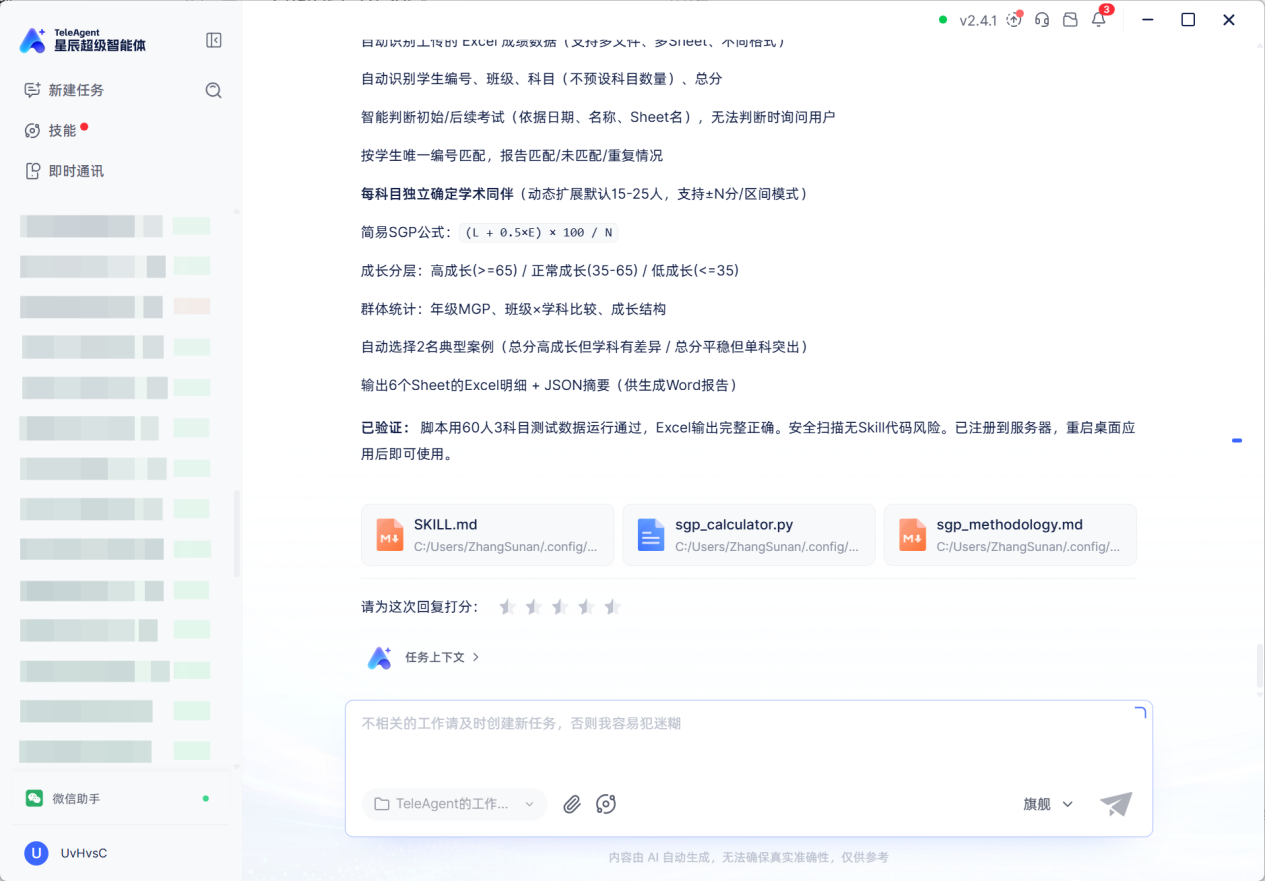
Task: Expand the input box via corner icon
Action: click(1140, 713)
